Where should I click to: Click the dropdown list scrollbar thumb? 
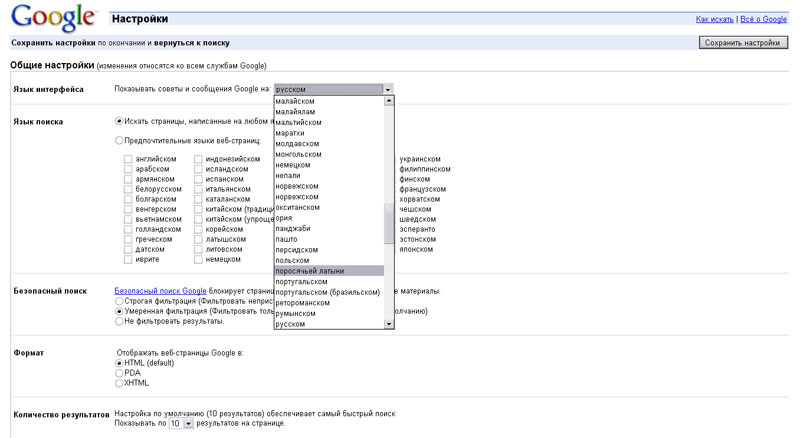click(389, 224)
